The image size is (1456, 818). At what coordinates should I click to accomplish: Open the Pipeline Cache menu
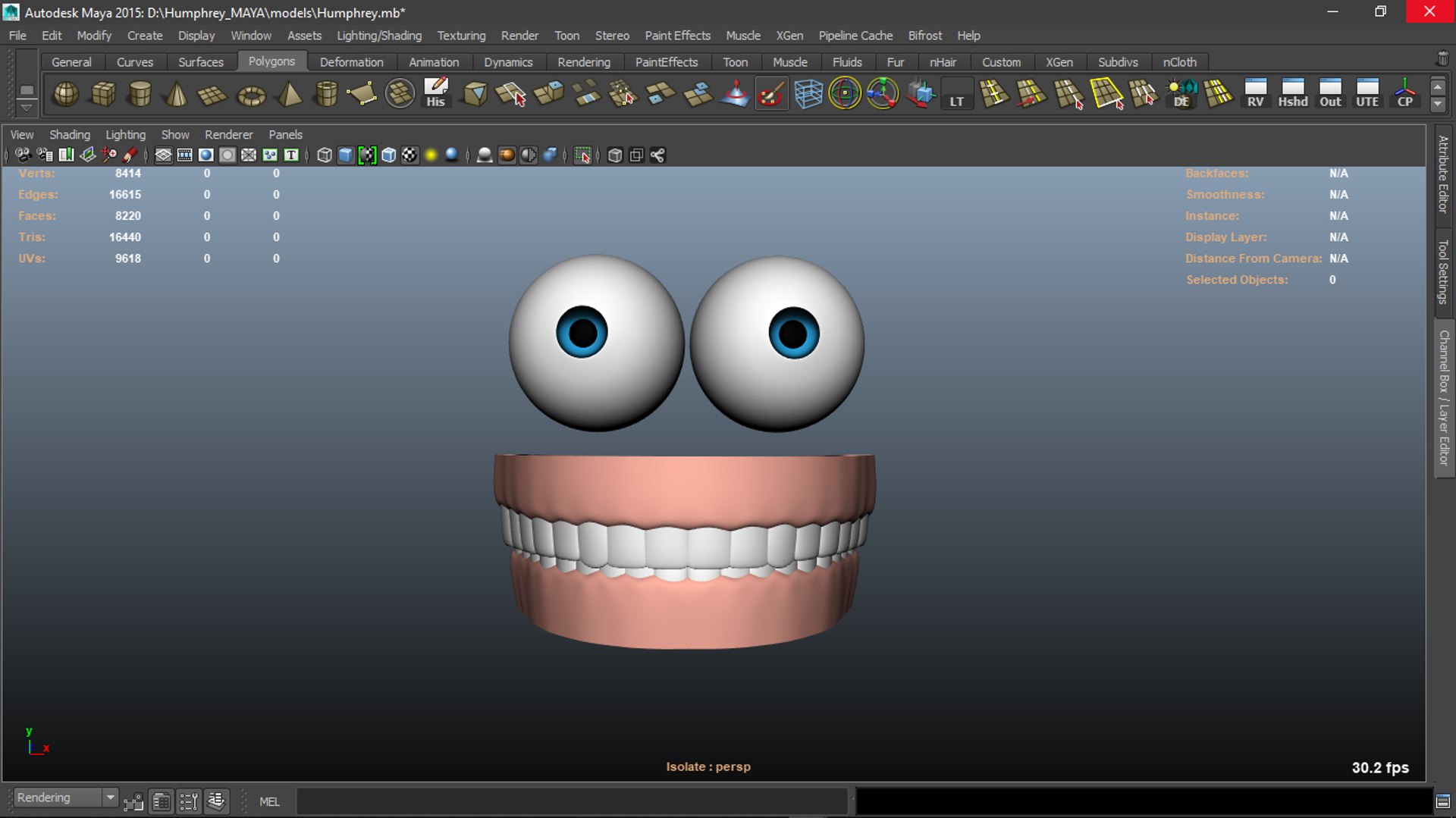click(855, 36)
